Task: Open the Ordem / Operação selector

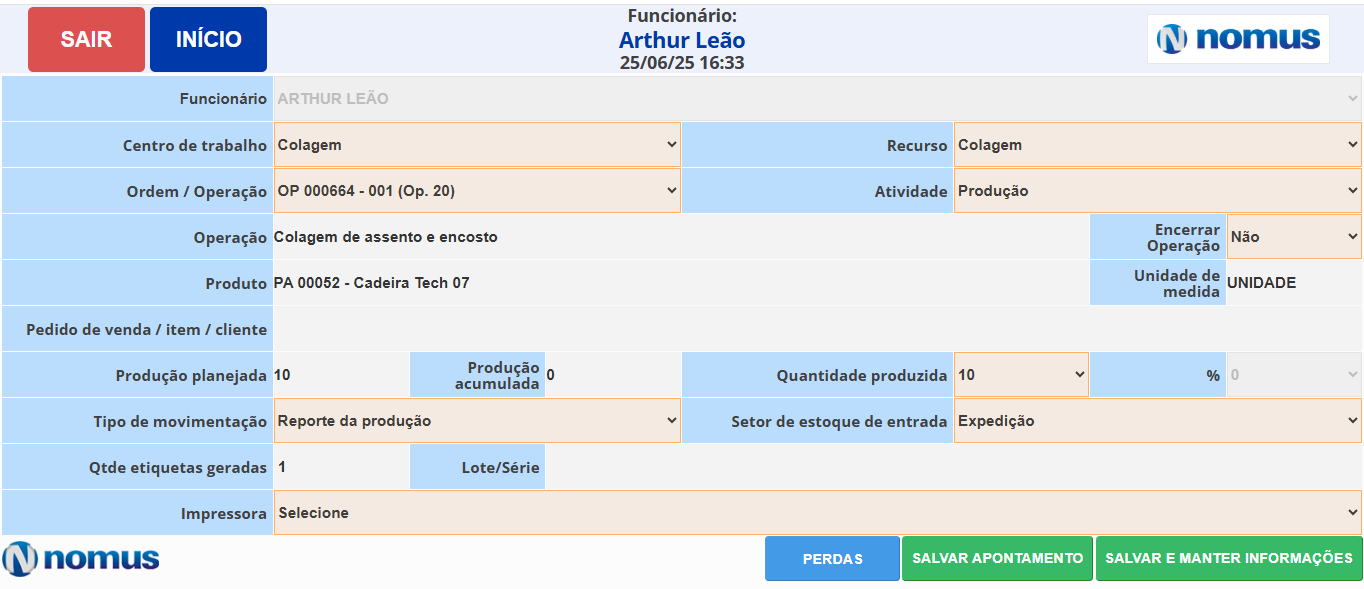Action: point(477,191)
